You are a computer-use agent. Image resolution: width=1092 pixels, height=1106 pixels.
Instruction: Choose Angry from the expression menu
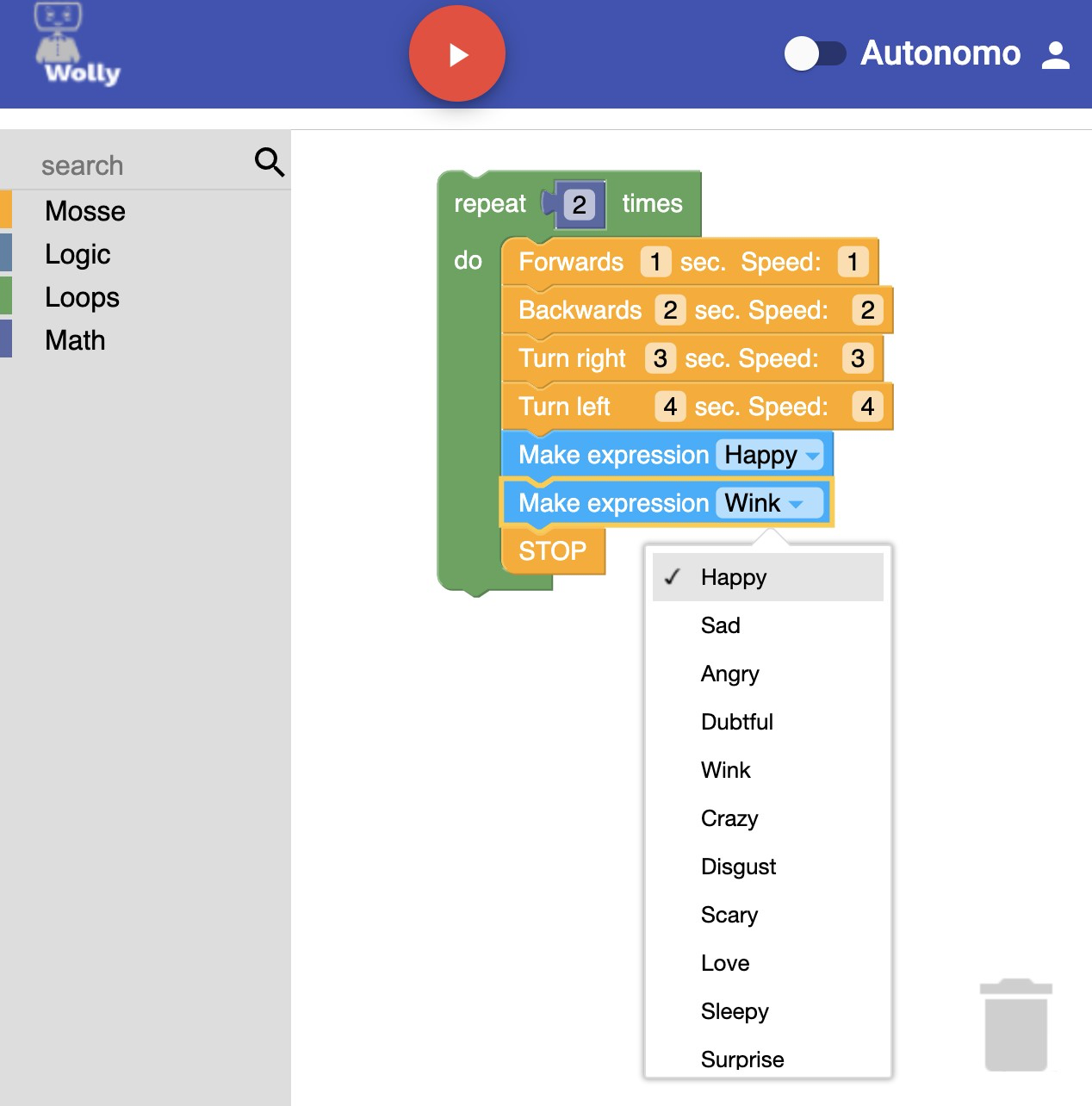tap(768, 674)
